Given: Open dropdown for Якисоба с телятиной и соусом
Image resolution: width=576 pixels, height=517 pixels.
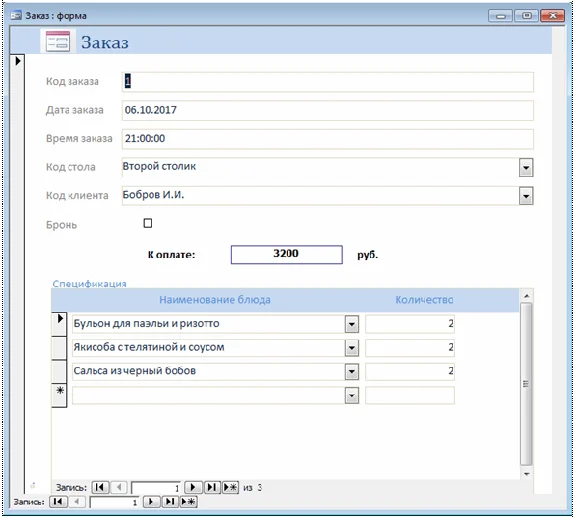Looking at the screenshot, I should (352, 348).
